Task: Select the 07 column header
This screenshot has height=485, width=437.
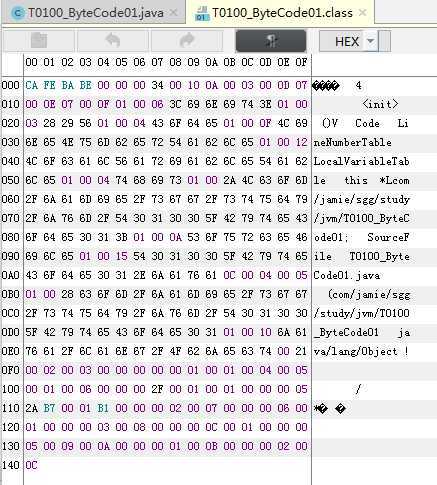Action: coord(157,62)
